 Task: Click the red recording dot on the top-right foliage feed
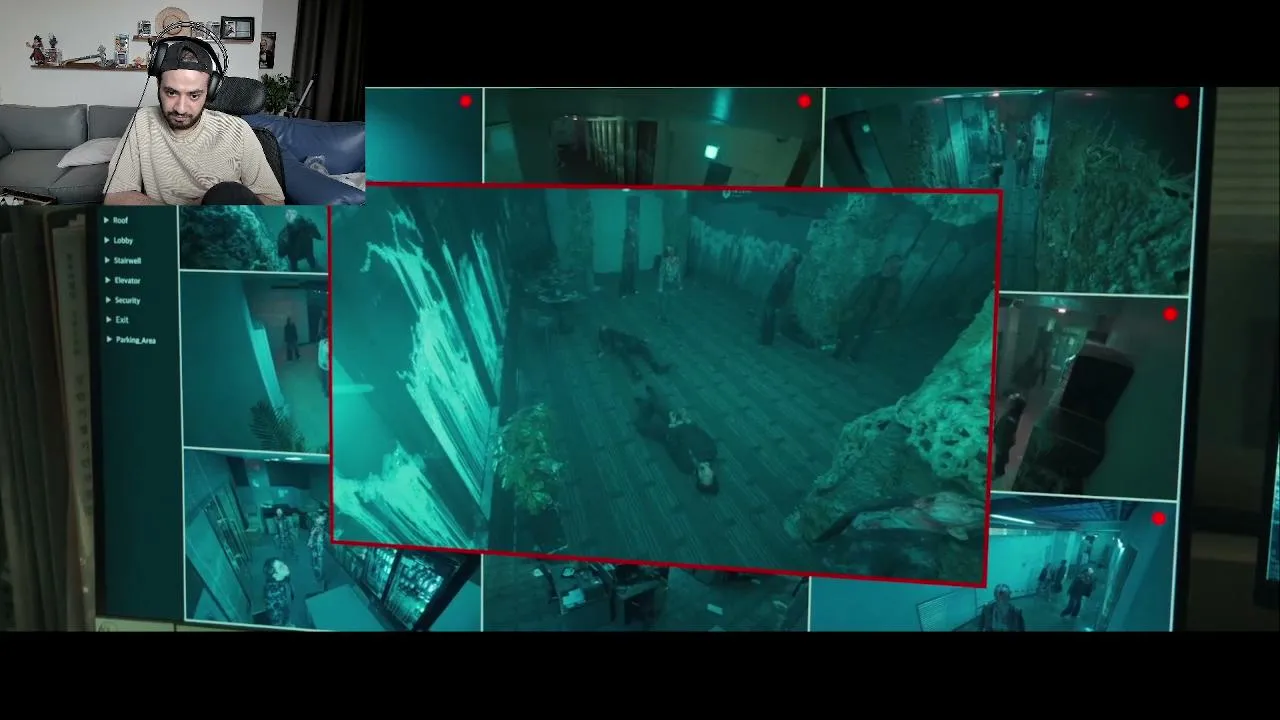1183,101
